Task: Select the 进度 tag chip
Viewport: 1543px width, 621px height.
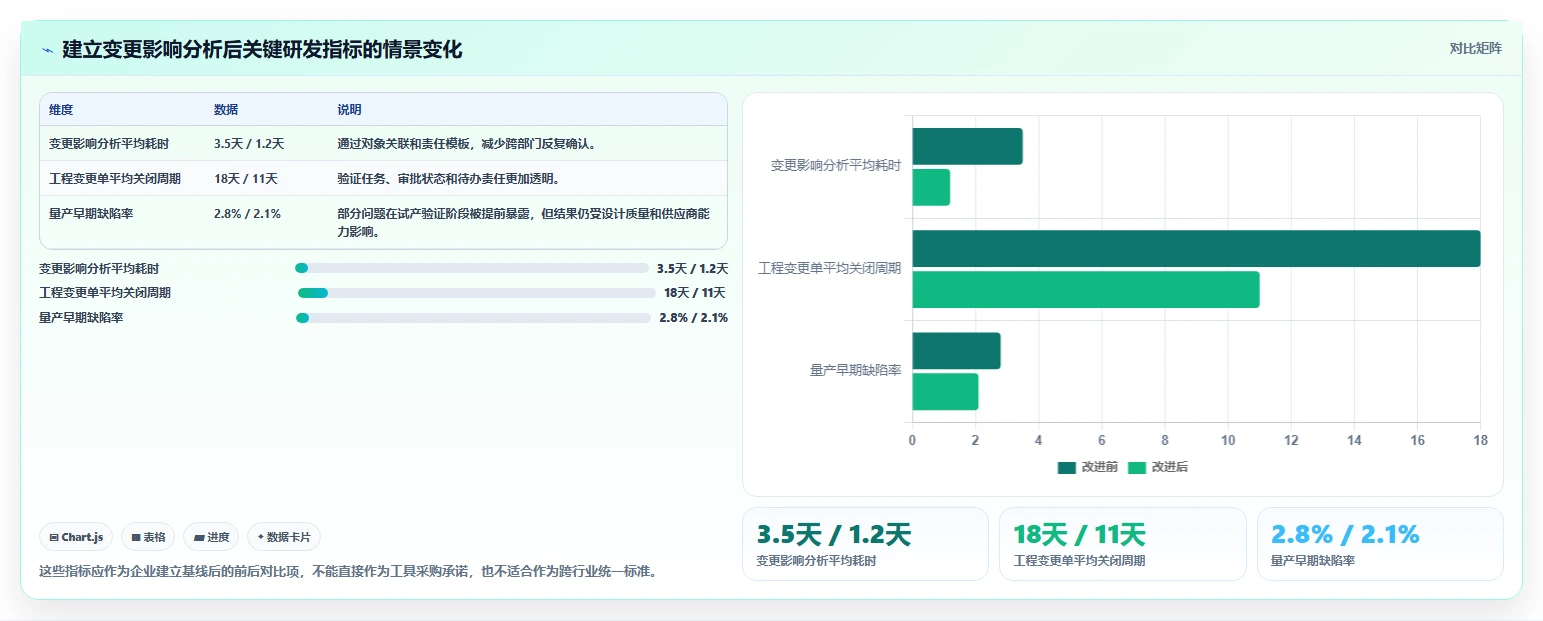Action: (211, 537)
